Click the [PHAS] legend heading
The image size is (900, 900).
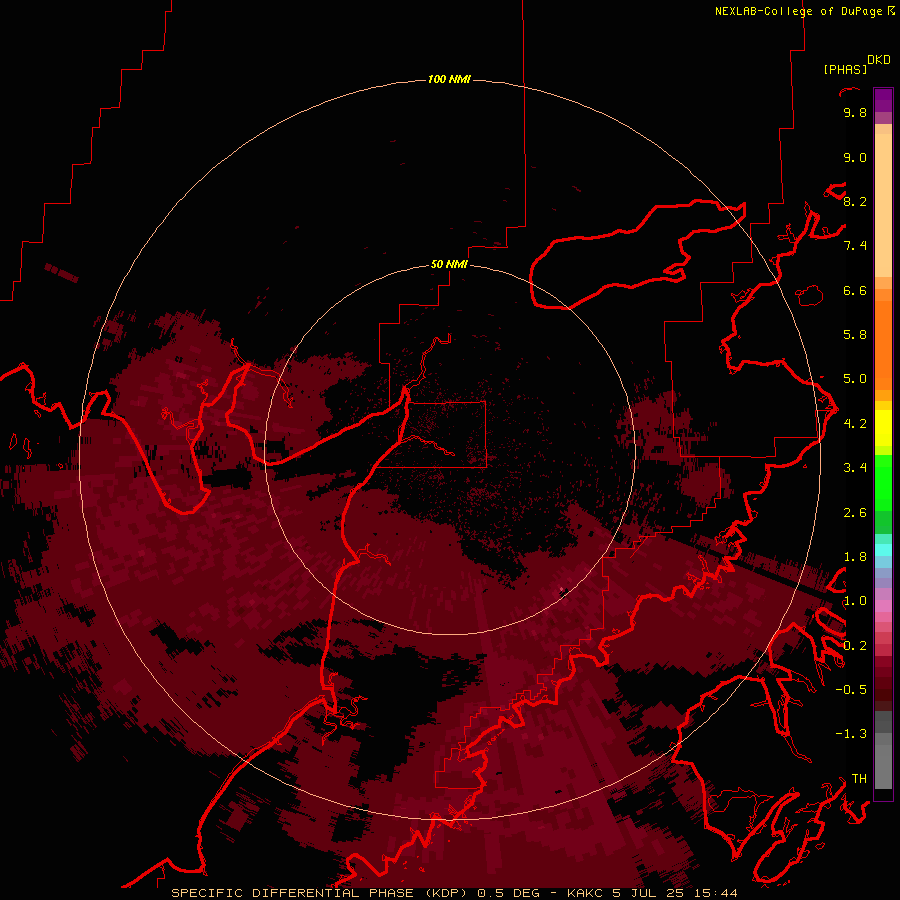coord(845,69)
